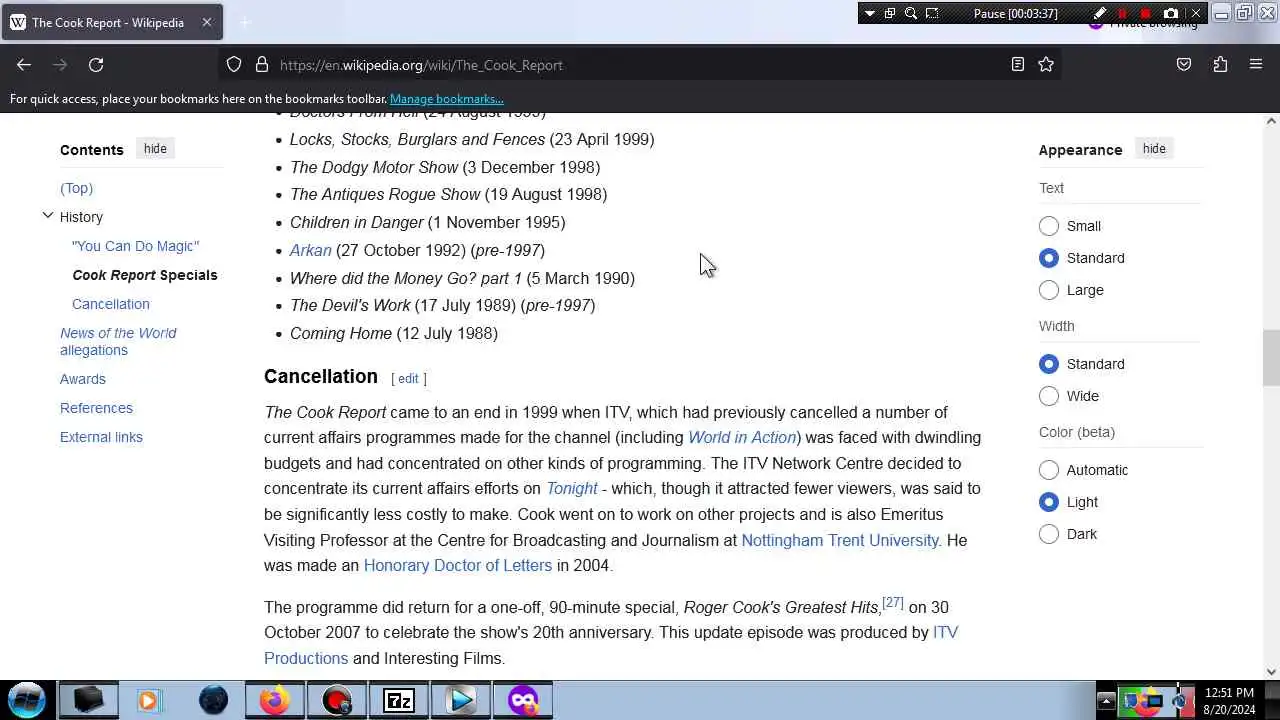Select Wide width option
This screenshot has height=720, width=1280.
pos(1049,396)
